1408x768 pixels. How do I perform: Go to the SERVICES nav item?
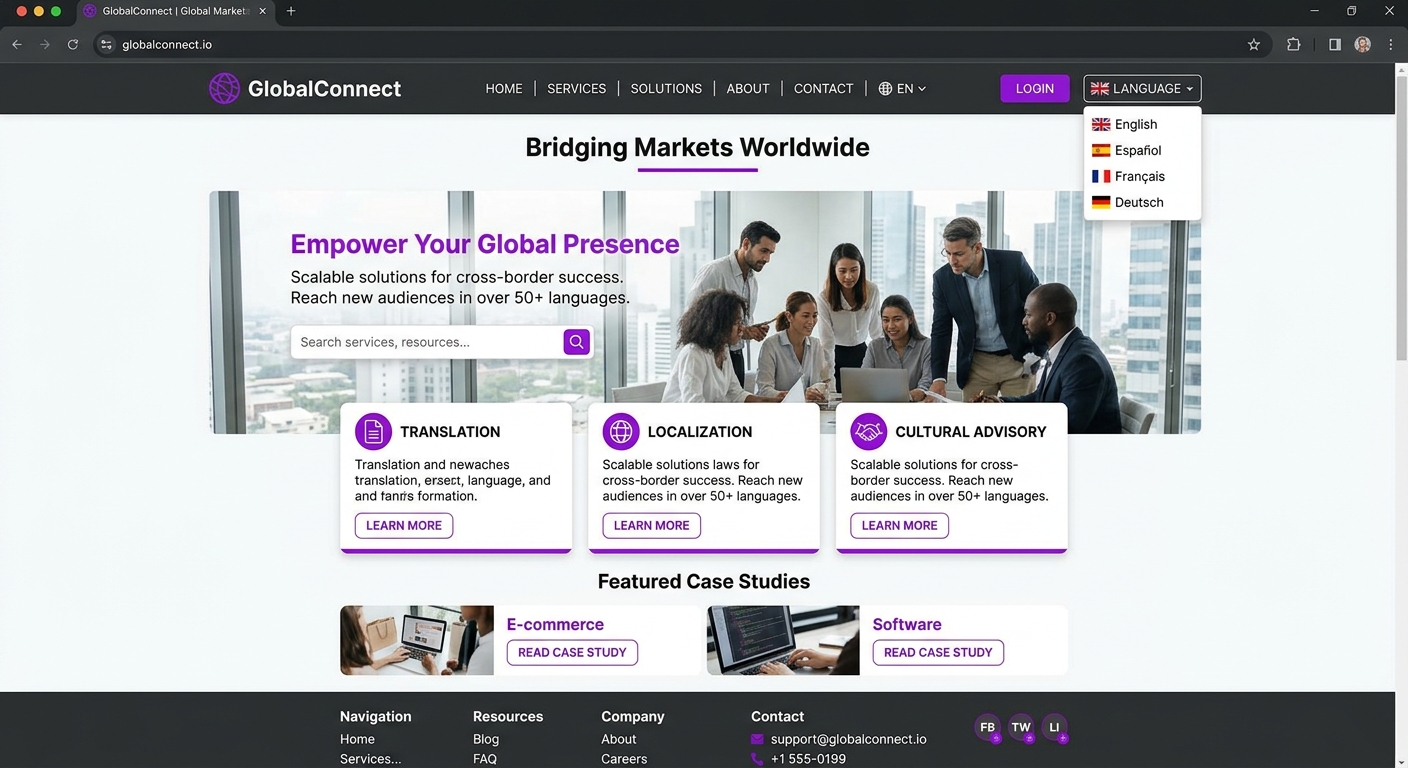coord(576,88)
